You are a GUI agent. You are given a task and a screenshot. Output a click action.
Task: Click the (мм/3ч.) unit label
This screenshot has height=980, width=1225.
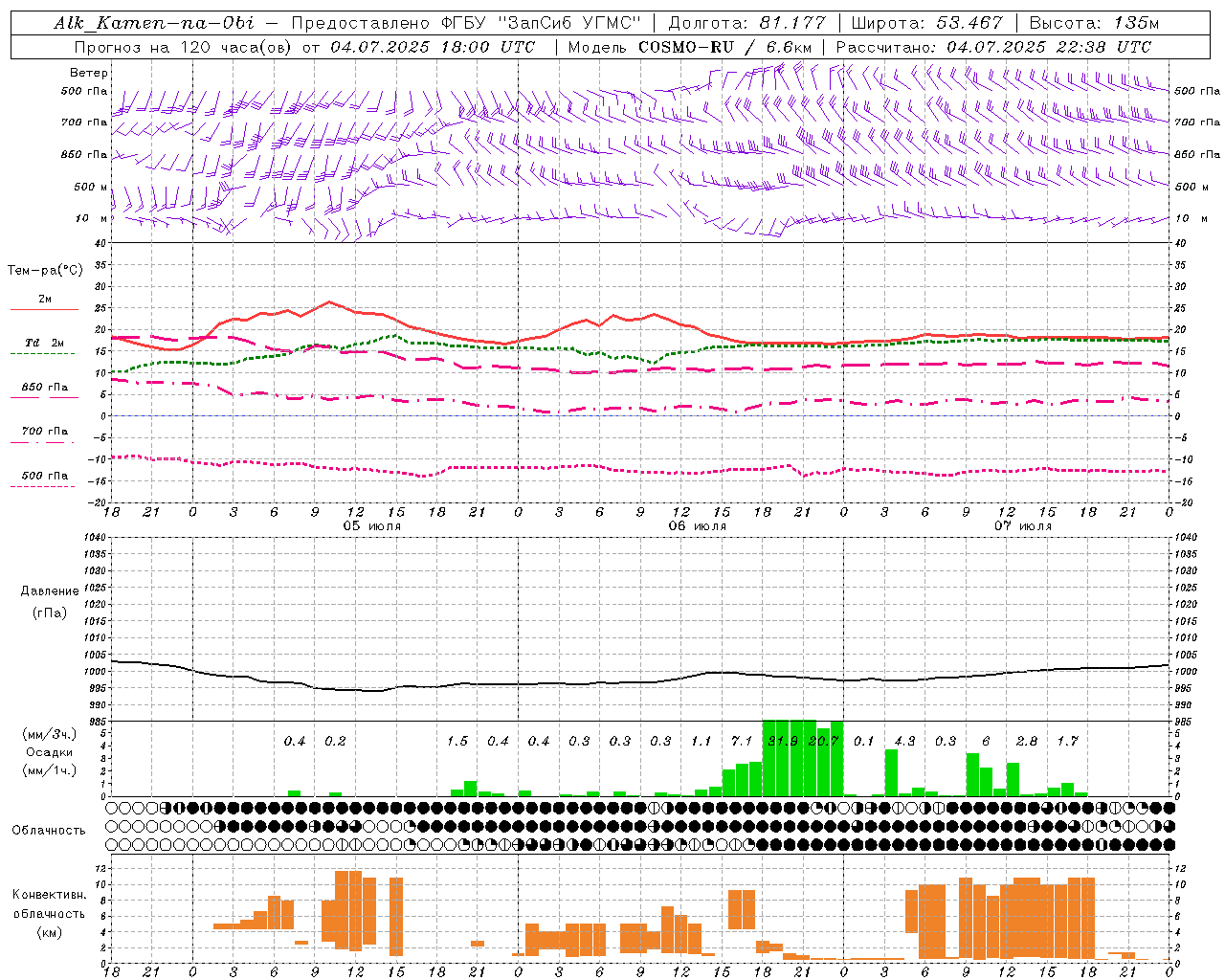tap(49, 734)
